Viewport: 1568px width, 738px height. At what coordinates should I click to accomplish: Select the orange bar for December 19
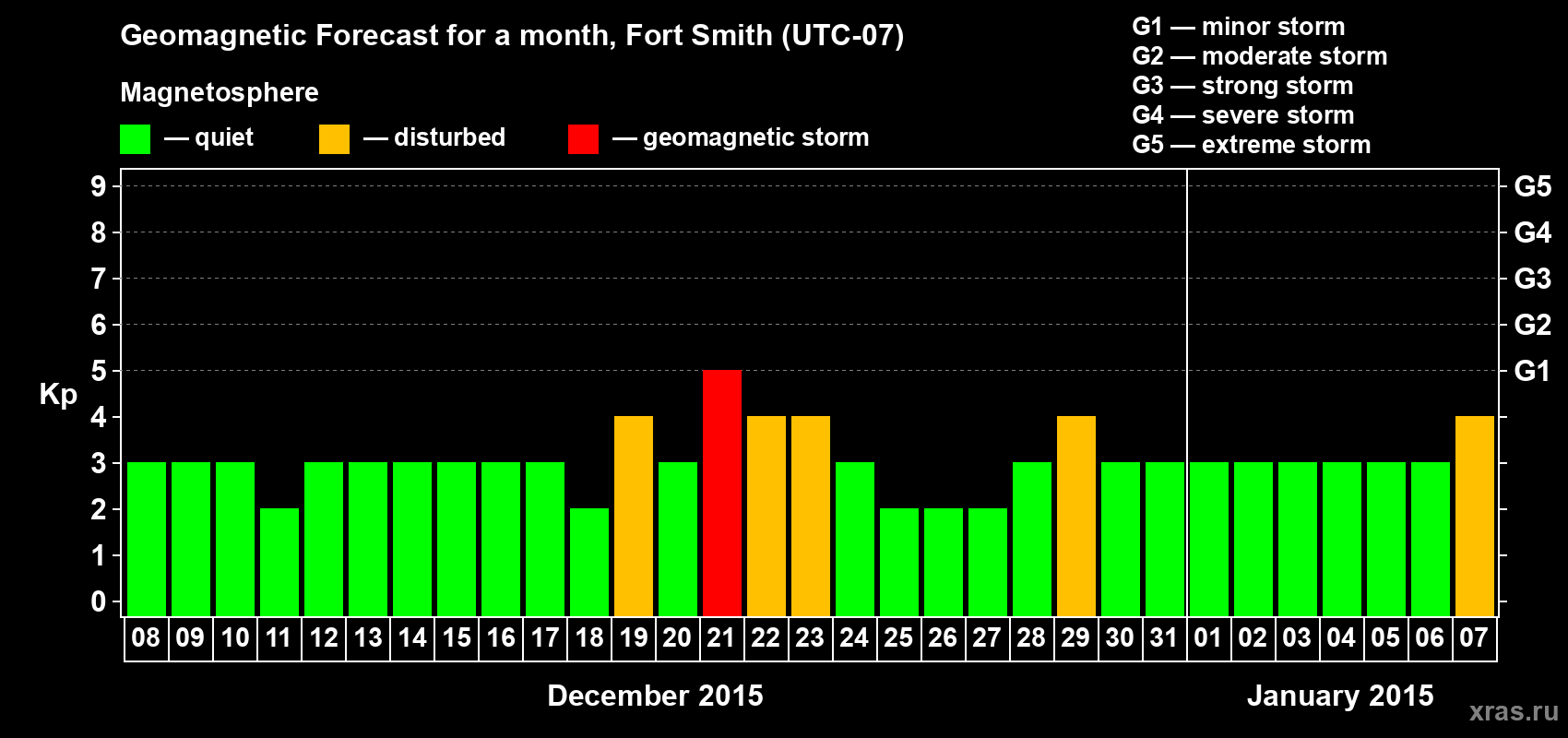coord(634,516)
